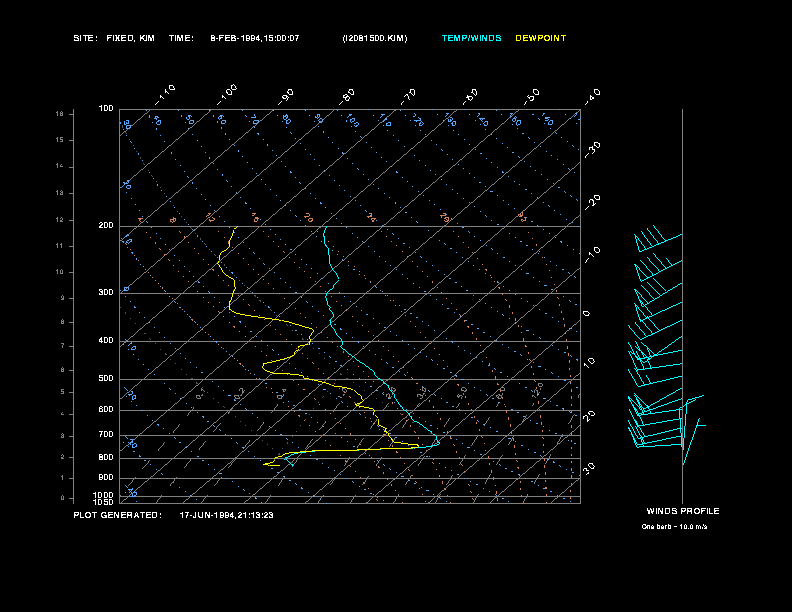Click the WINDS PROFILE caption
Viewport: 792px width, 612px height.
683,511
